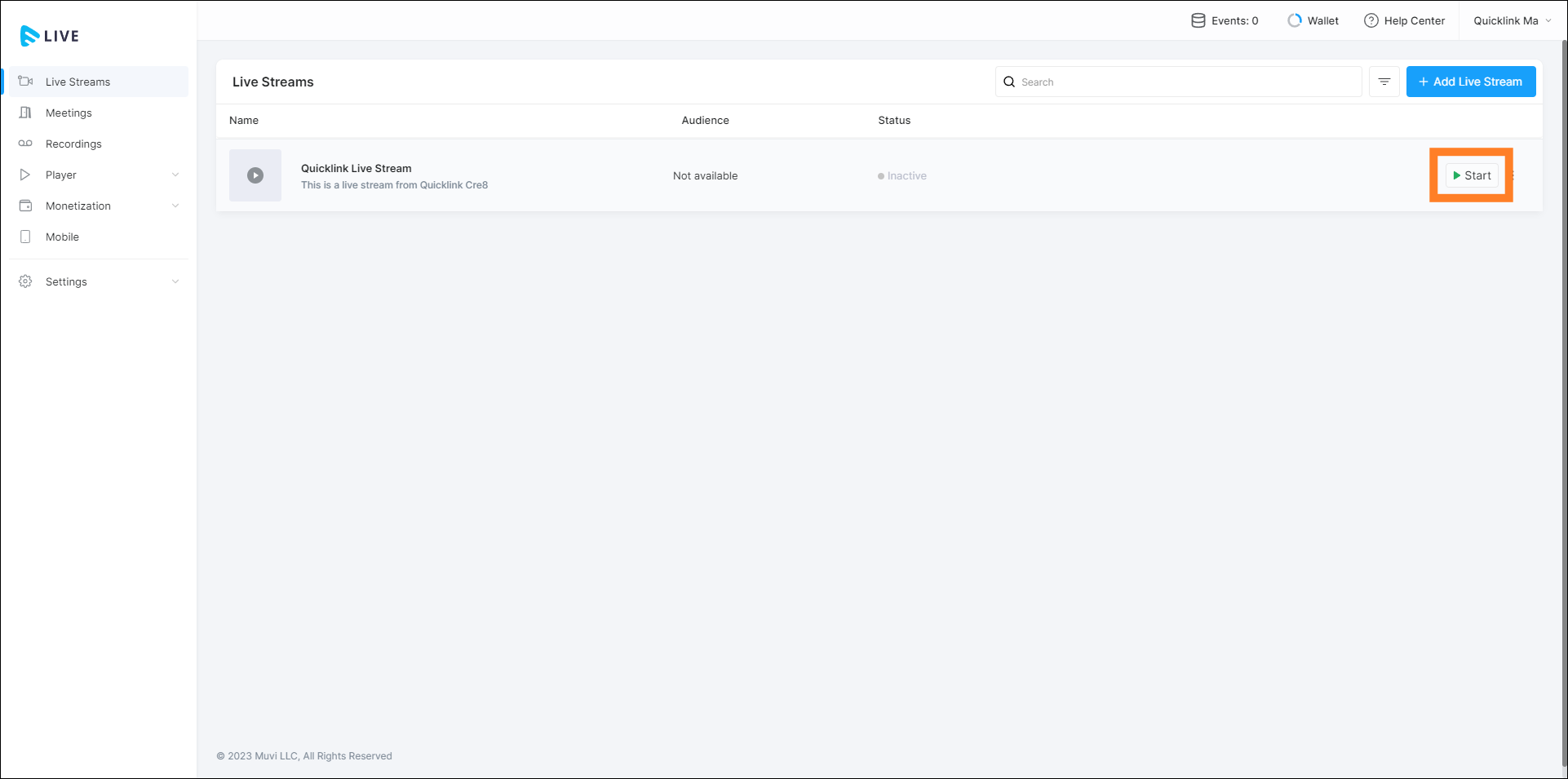The width and height of the screenshot is (1568, 779).
Task: Click the Help Center question icon
Action: [x=1371, y=20]
